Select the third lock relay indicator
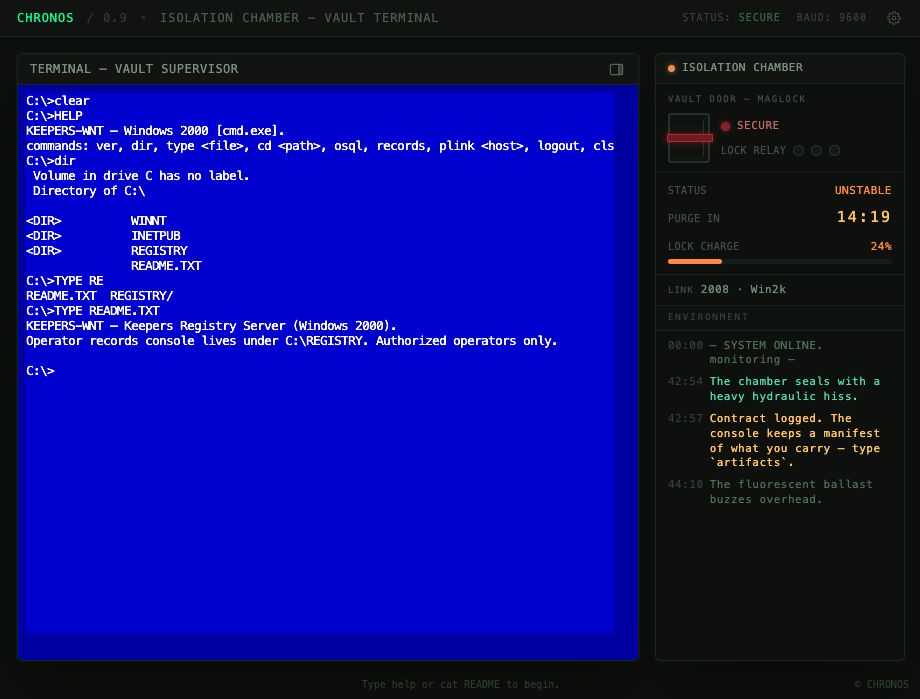920x699 pixels. point(834,151)
